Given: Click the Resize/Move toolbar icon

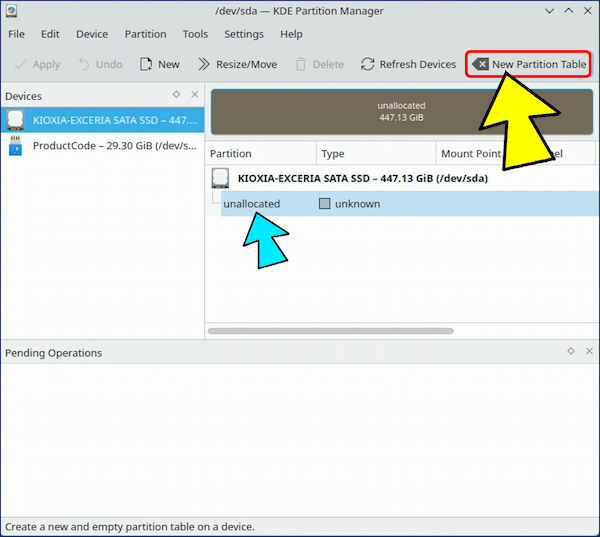Looking at the screenshot, I should (x=204, y=64).
